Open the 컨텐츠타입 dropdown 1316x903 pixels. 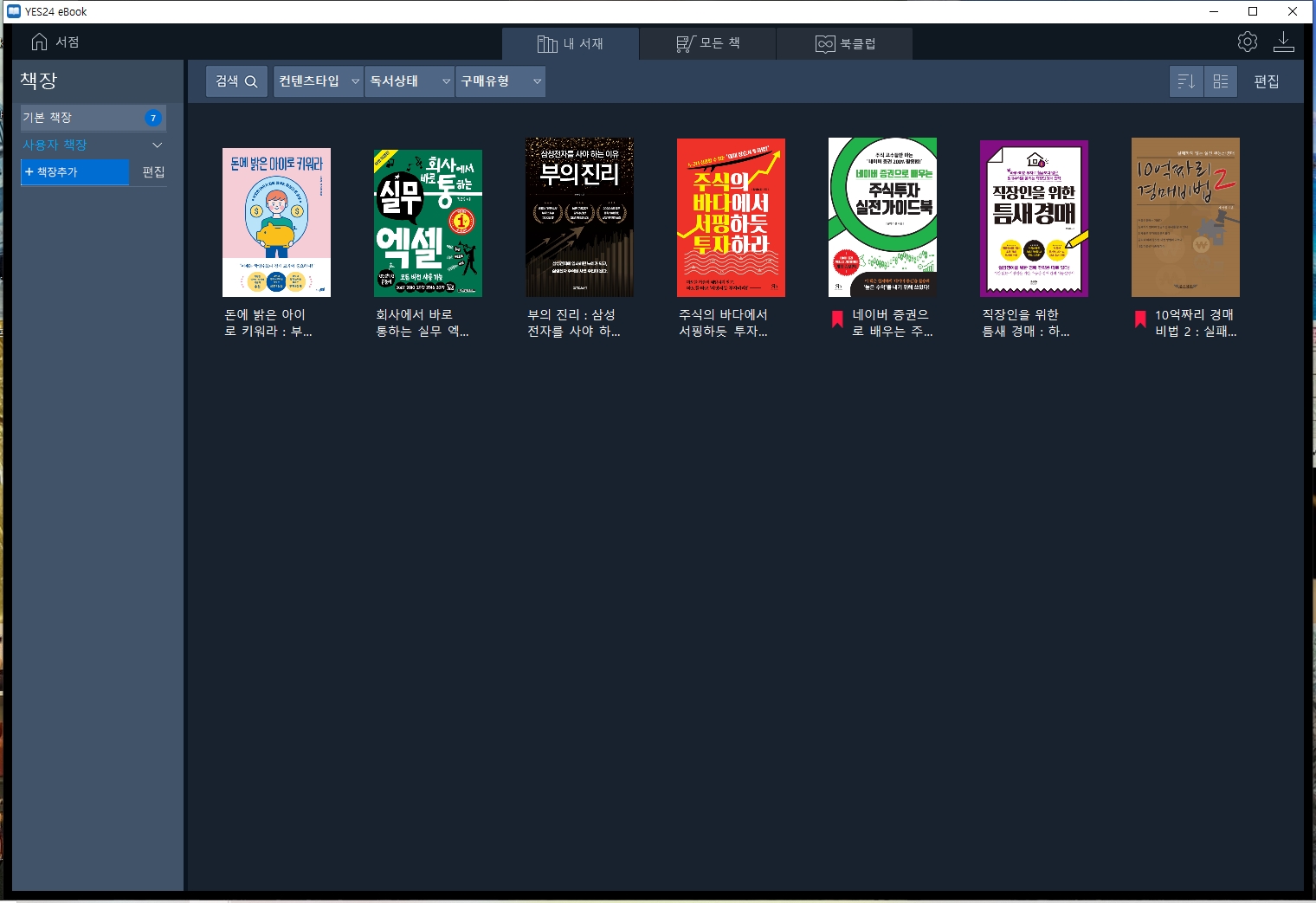pyautogui.click(x=318, y=81)
